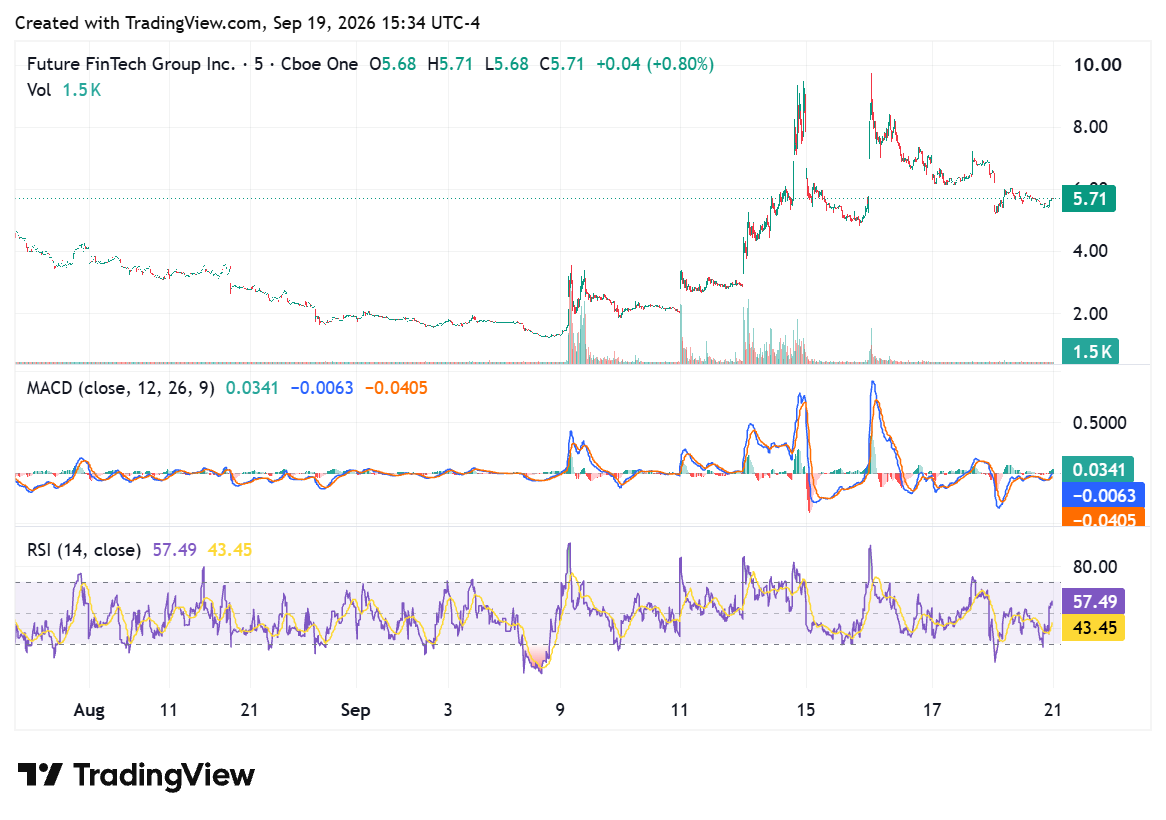
Task: Click the blue -0.0063 MACD line label
Action: 1103,496
